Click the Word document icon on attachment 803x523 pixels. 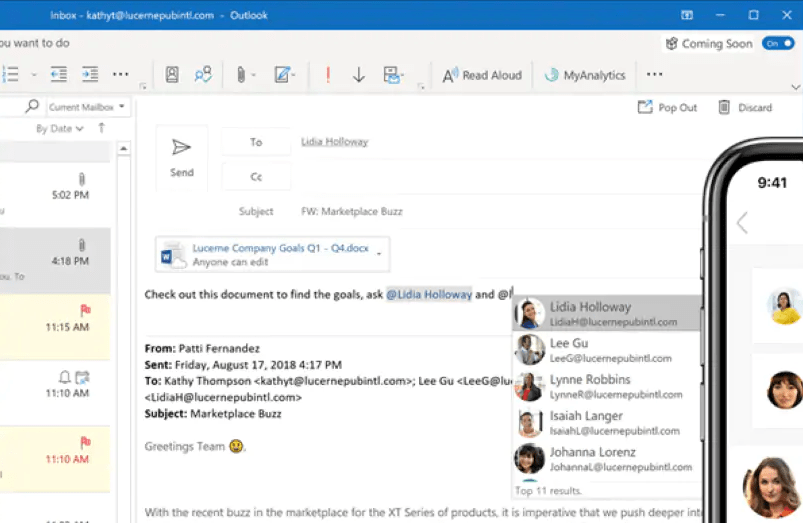point(173,255)
